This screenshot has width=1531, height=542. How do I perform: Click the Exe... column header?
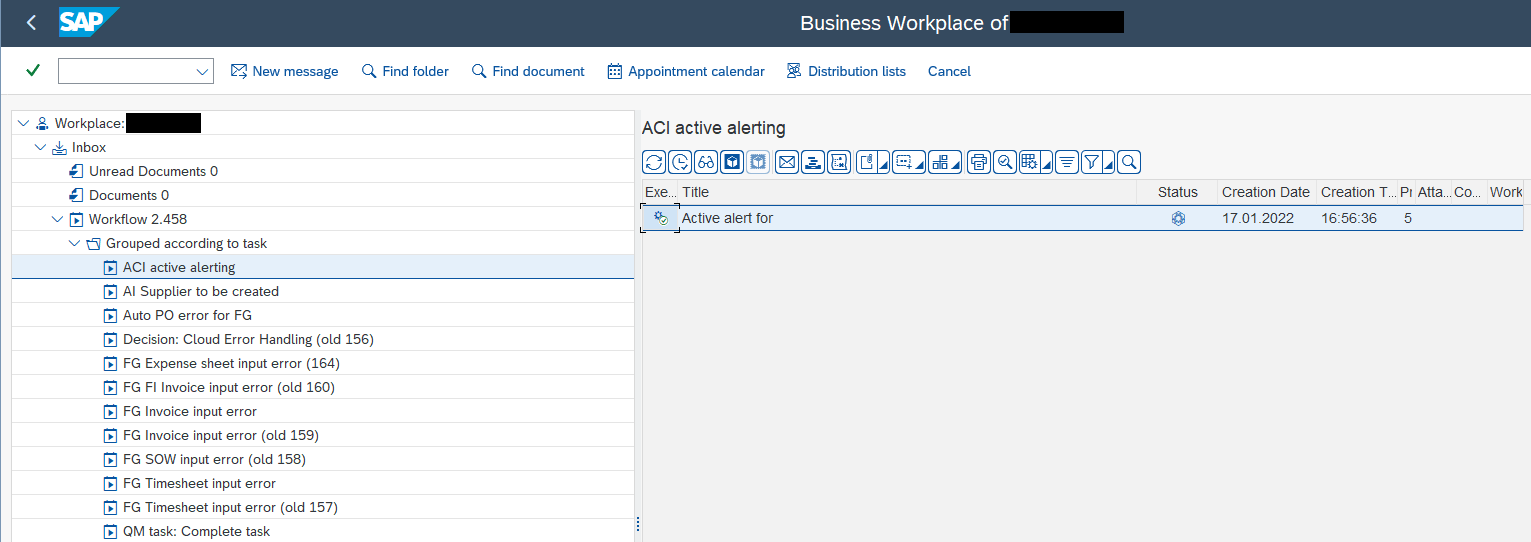(660, 192)
